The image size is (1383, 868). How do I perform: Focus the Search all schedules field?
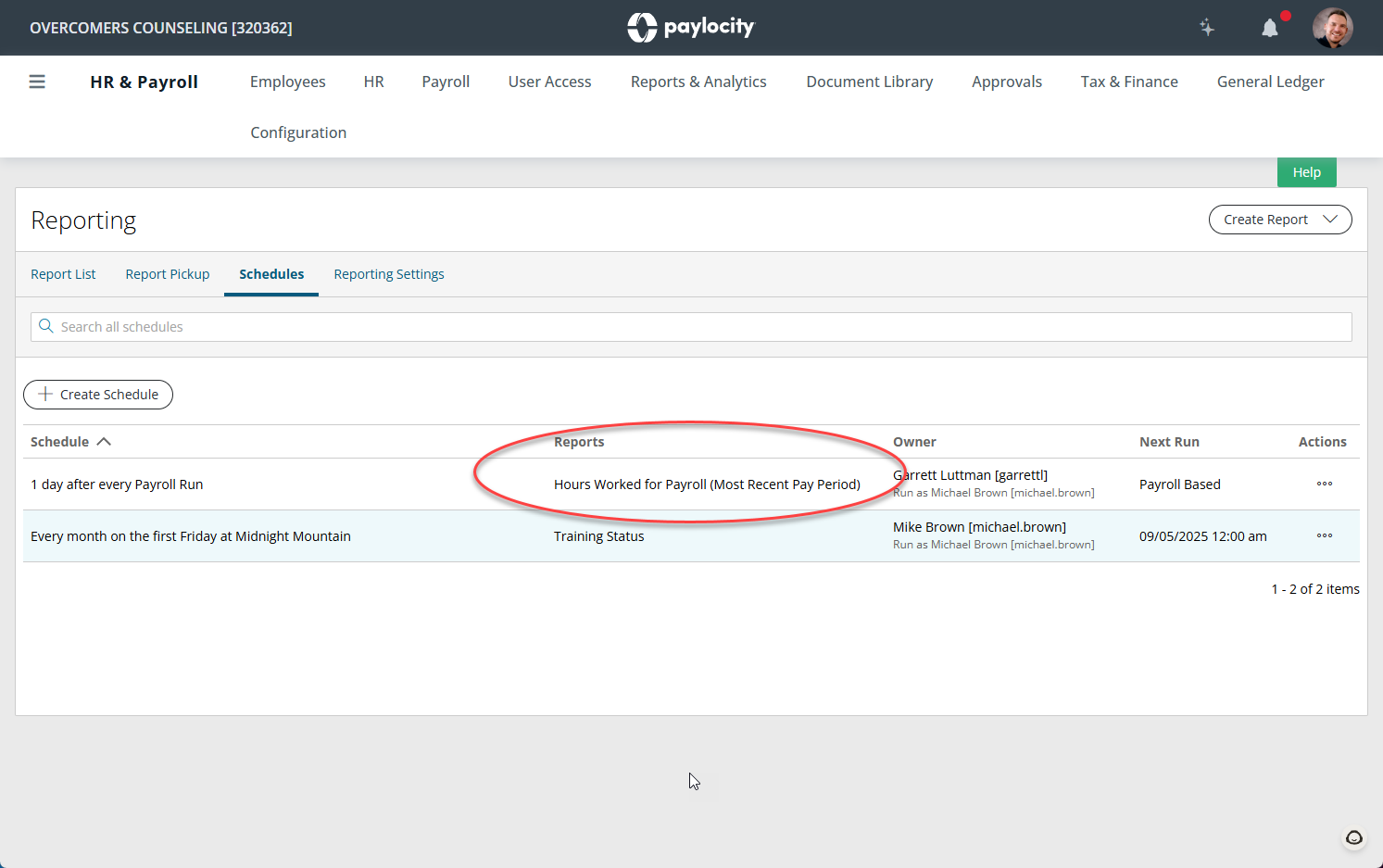(x=691, y=327)
